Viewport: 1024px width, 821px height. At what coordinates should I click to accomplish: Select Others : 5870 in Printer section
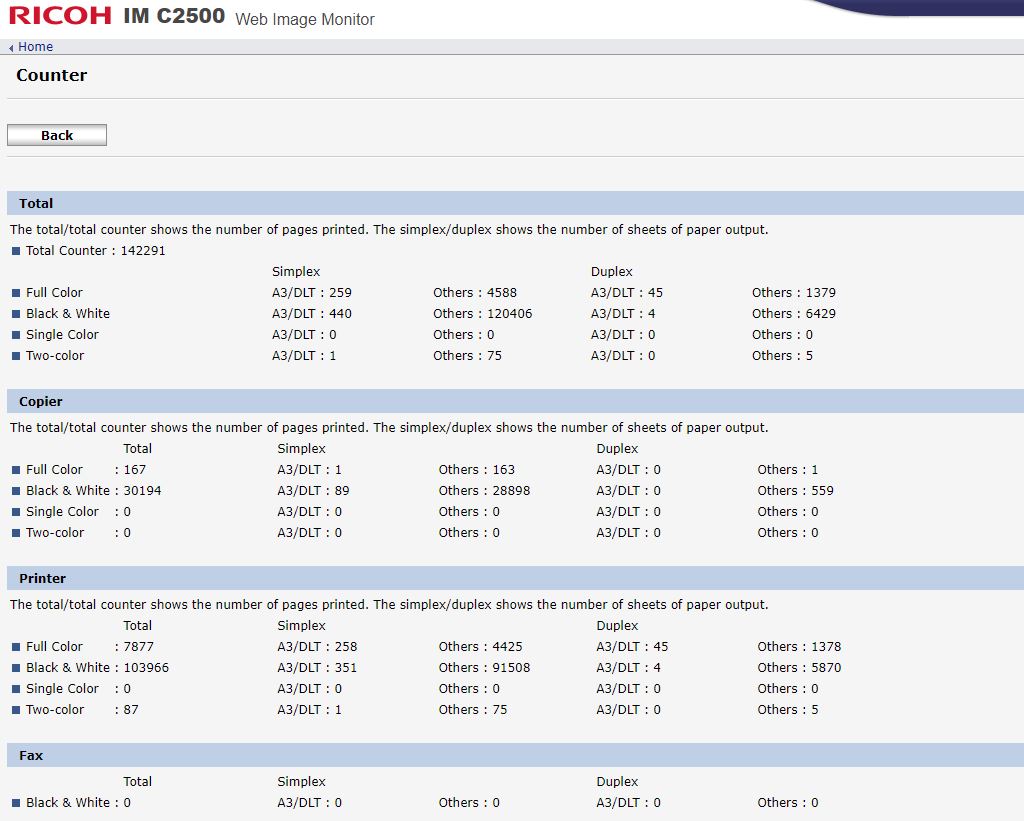click(x=799, y=668)
